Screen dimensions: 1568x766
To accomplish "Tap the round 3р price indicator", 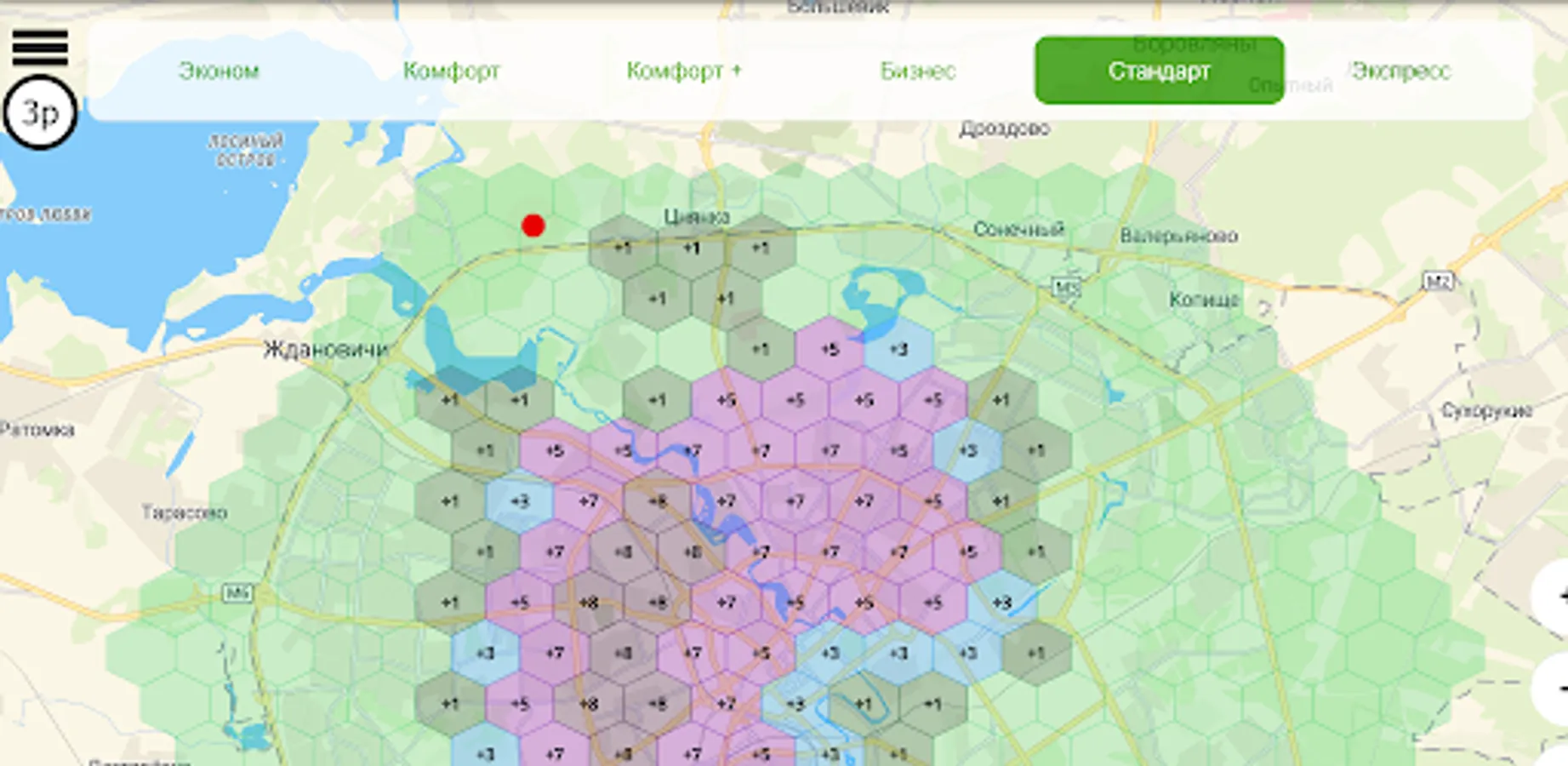I will 40,112.
